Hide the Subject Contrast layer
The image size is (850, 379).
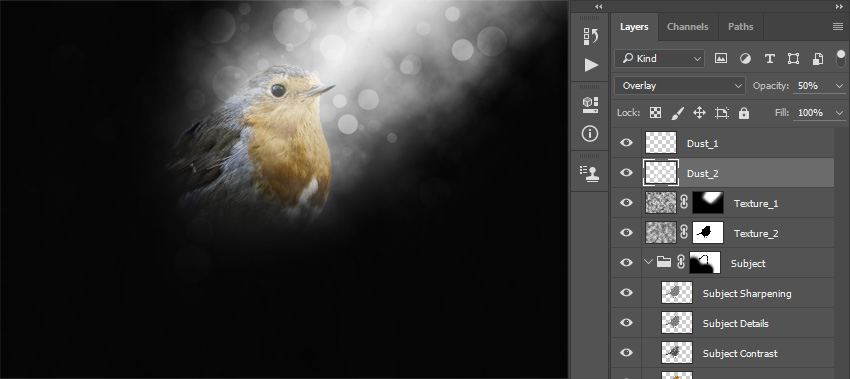tap(626, 352)
